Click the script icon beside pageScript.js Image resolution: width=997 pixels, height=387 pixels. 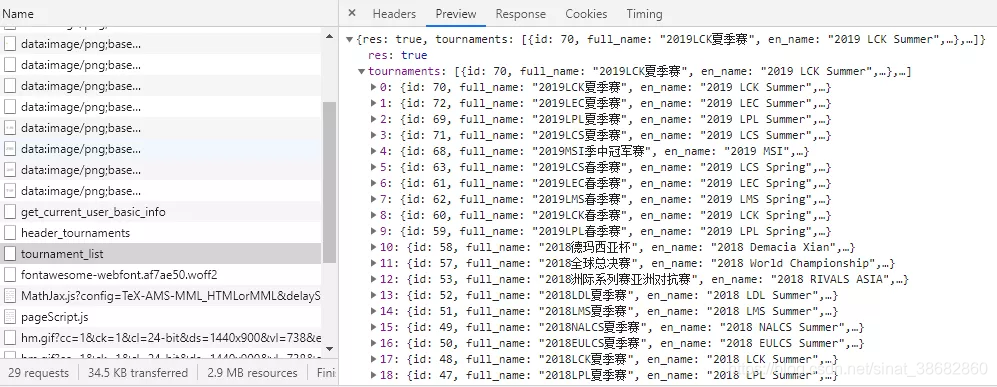tap(10, 316)
